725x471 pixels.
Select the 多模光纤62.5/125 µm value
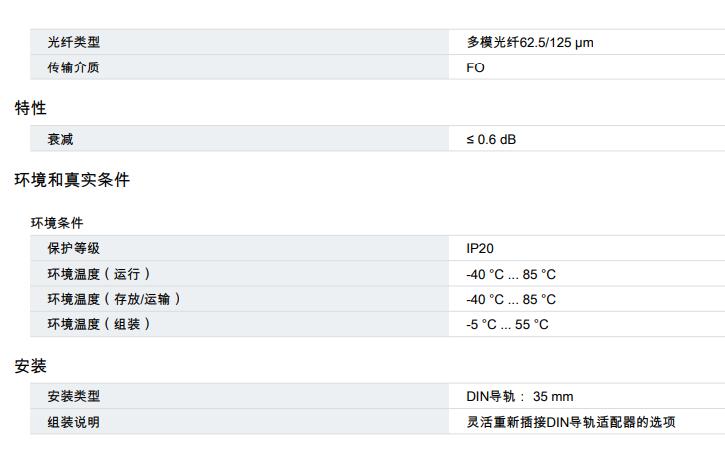pos(530,42)
